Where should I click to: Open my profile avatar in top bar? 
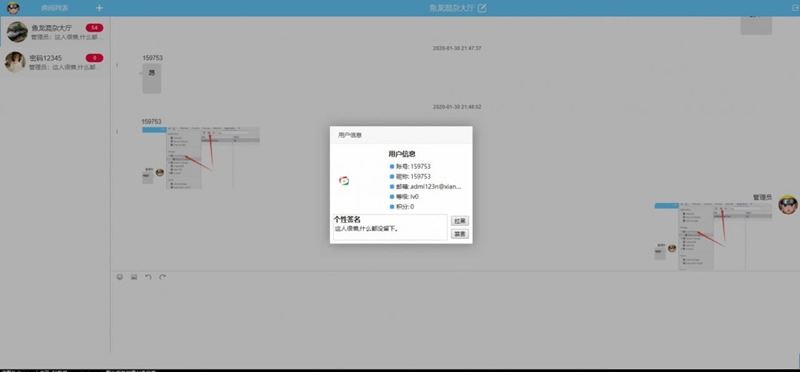pyautogui.click(x=13, y=8)
